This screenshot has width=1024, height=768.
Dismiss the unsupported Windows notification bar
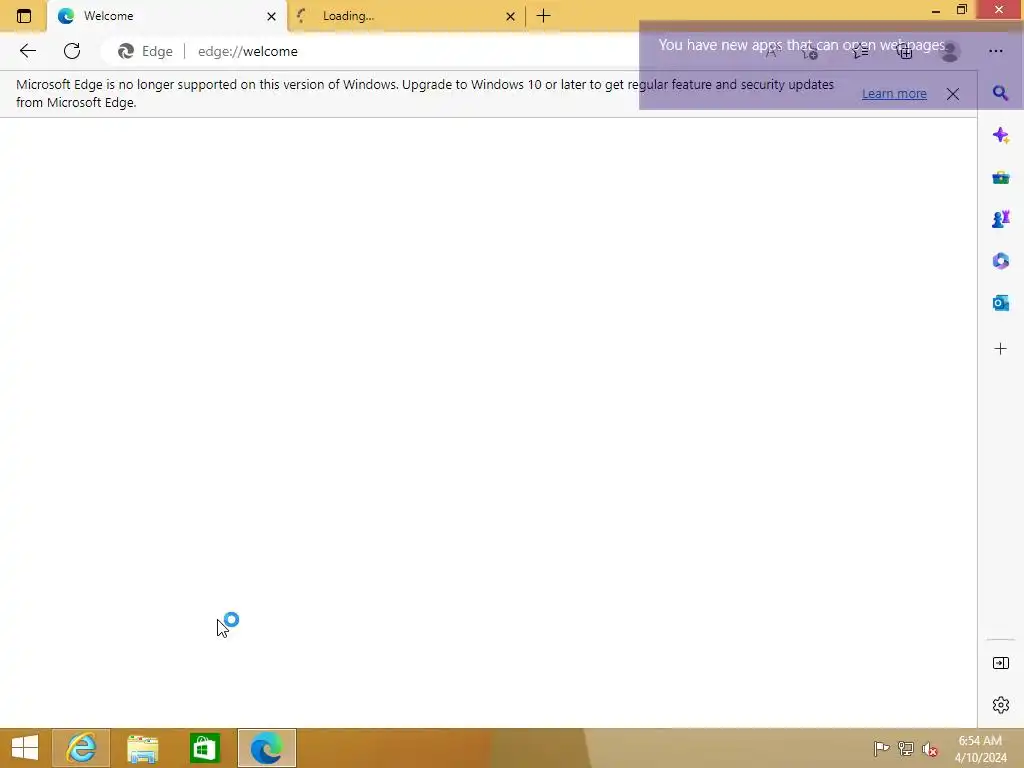(953, 93)
